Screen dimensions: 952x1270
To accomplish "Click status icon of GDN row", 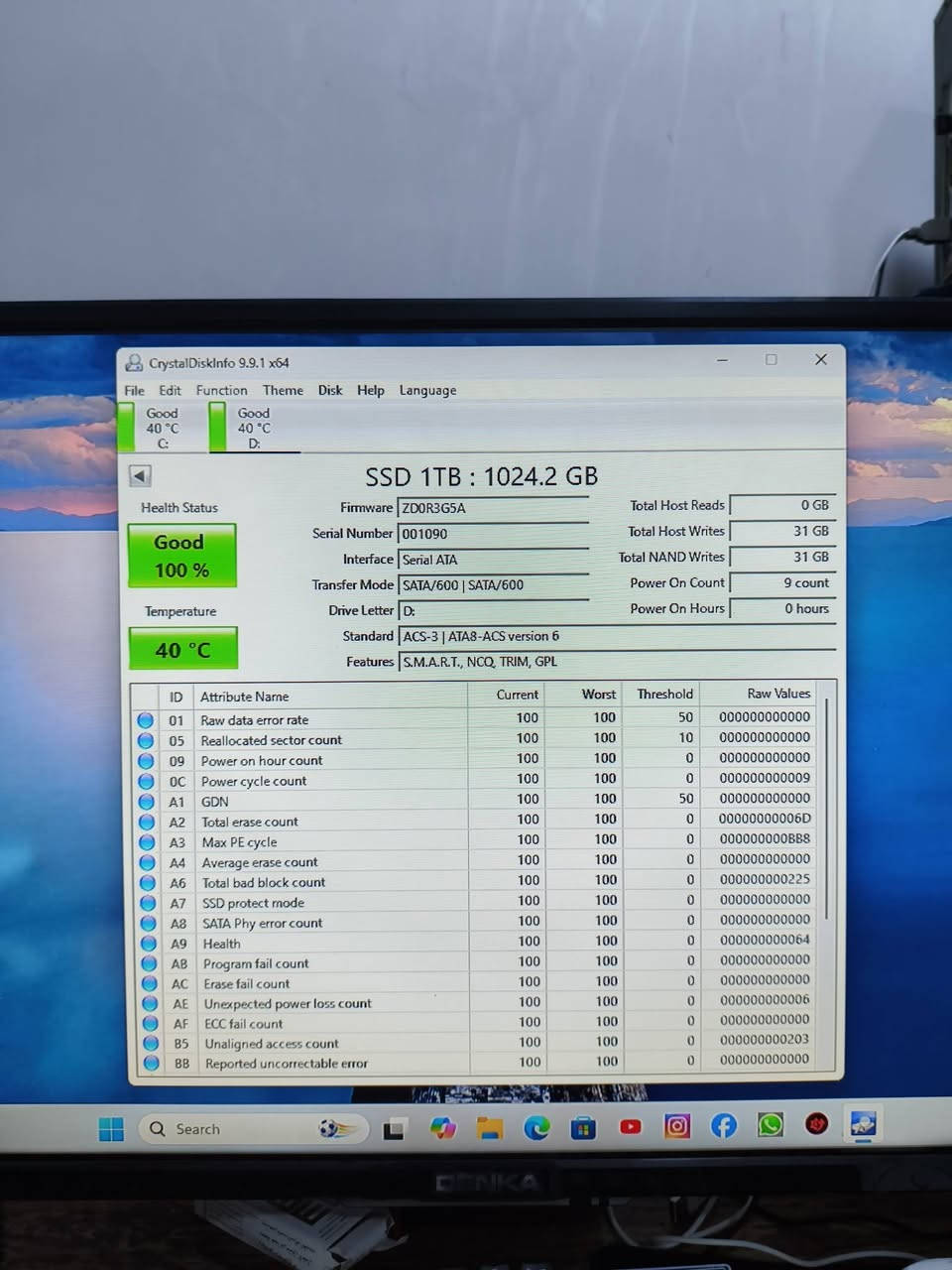I will 147,802.
